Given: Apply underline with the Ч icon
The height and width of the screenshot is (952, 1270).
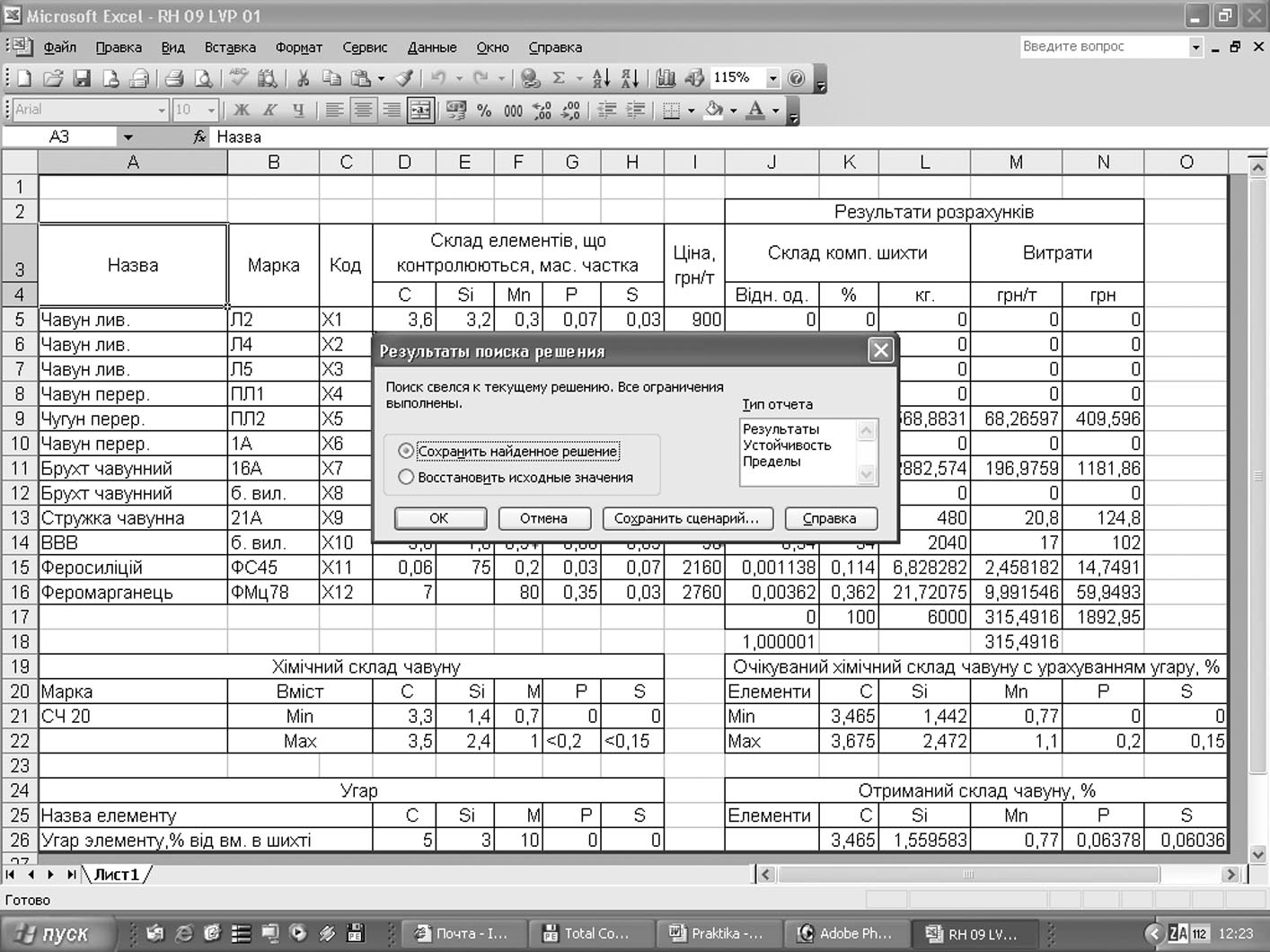Looking at the screenshot, I should tap(298, 110).
